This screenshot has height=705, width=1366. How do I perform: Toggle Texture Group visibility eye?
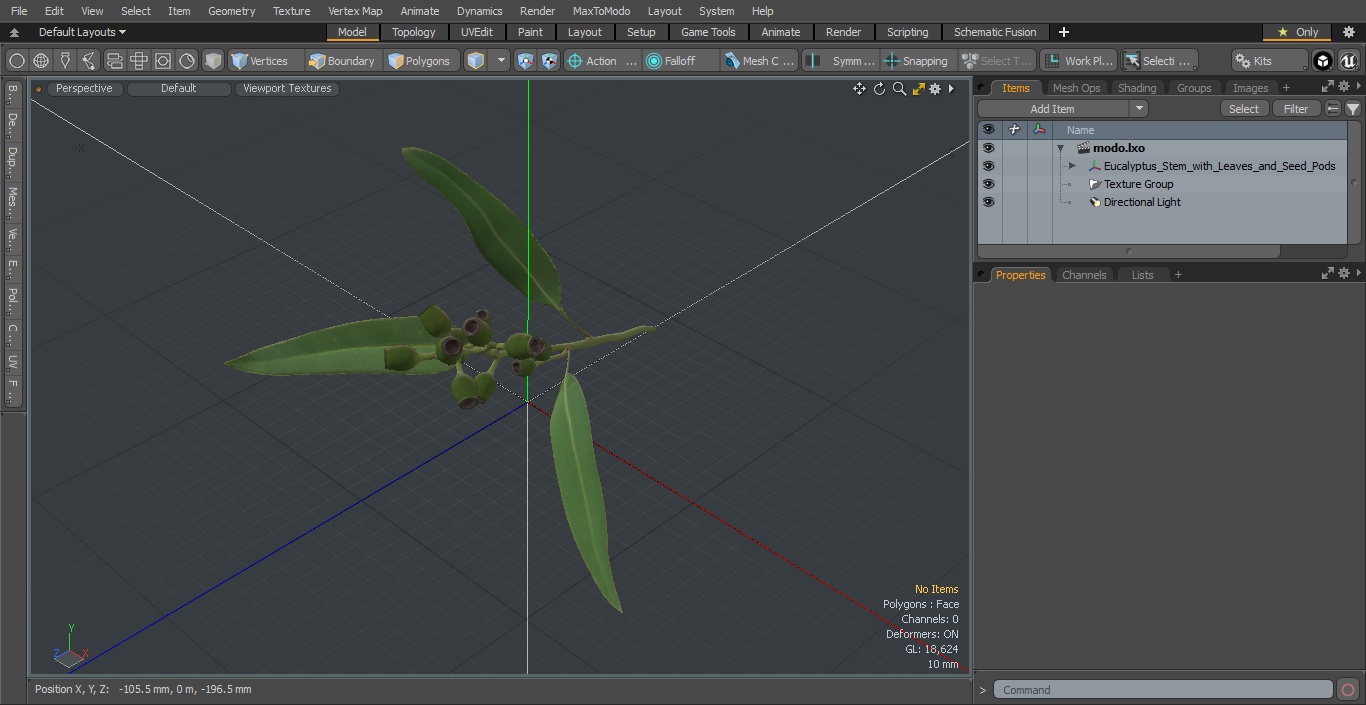click(988, 184)
